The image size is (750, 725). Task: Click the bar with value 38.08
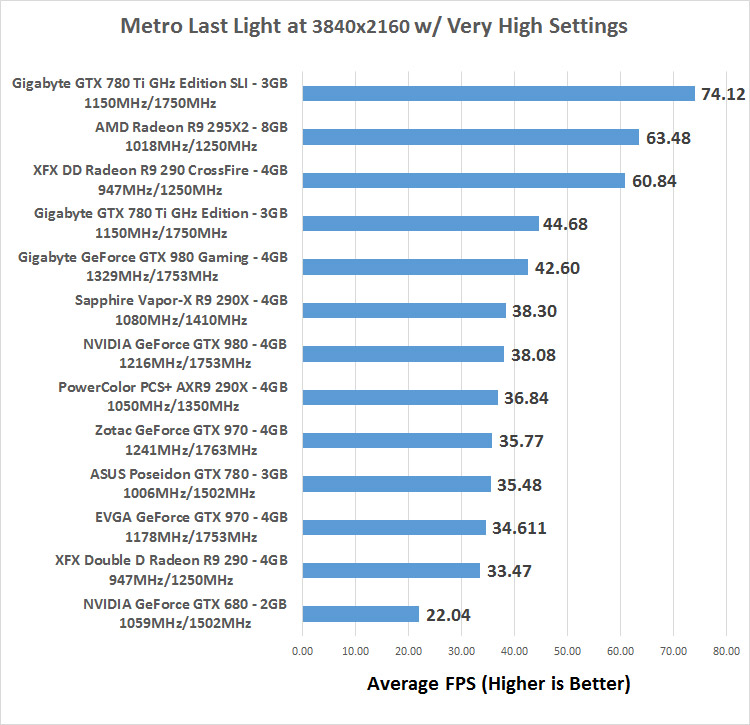(403, 354)
